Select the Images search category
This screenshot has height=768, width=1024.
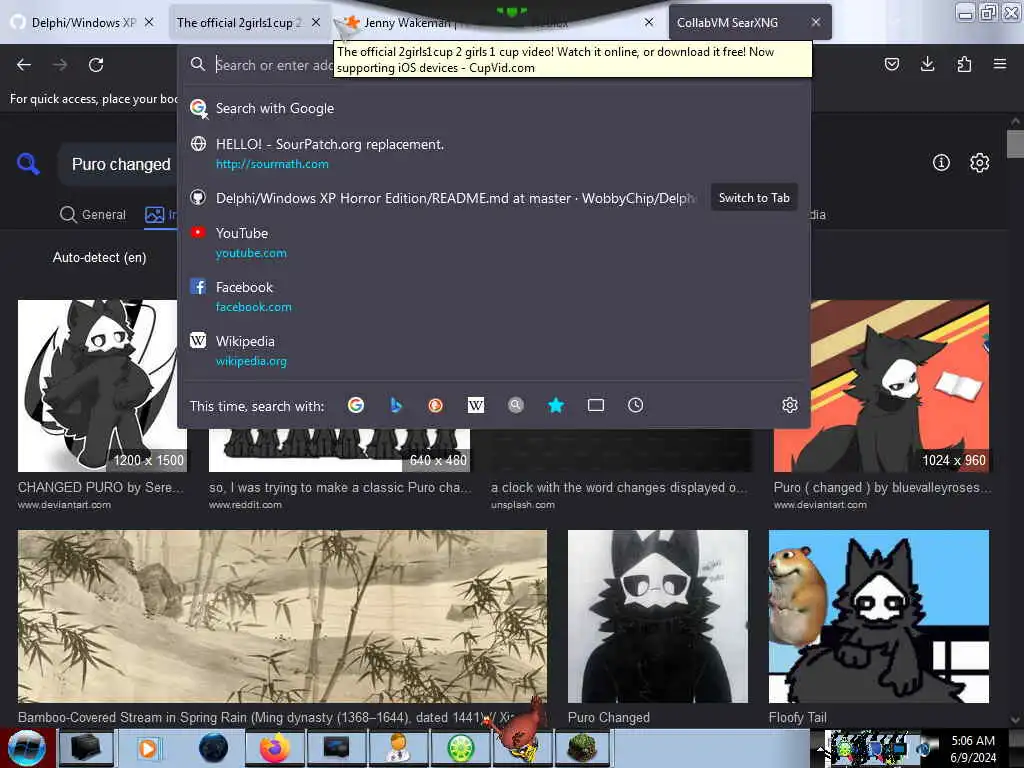[161, 214]
